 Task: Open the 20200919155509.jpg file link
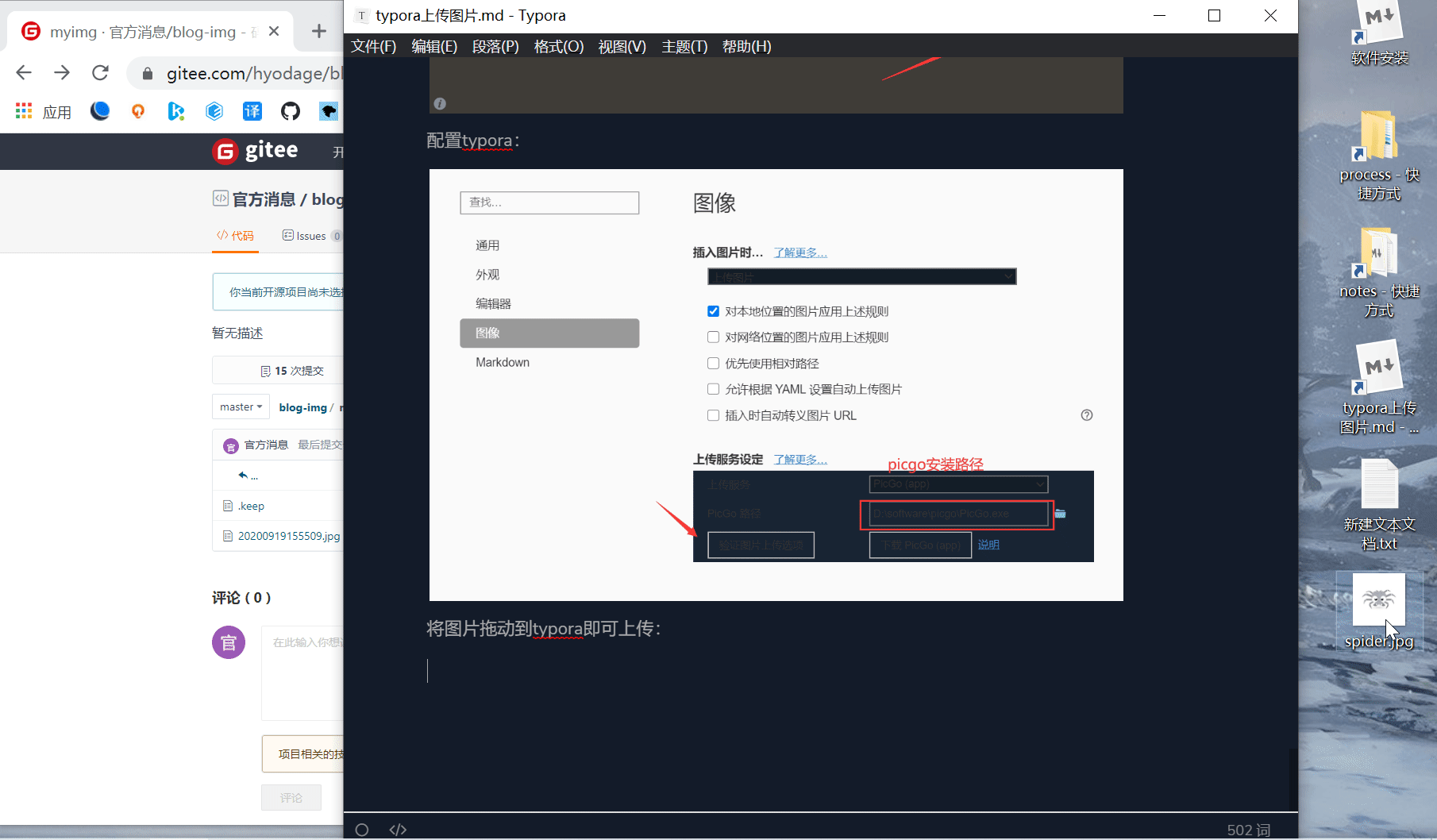(288, 536)
